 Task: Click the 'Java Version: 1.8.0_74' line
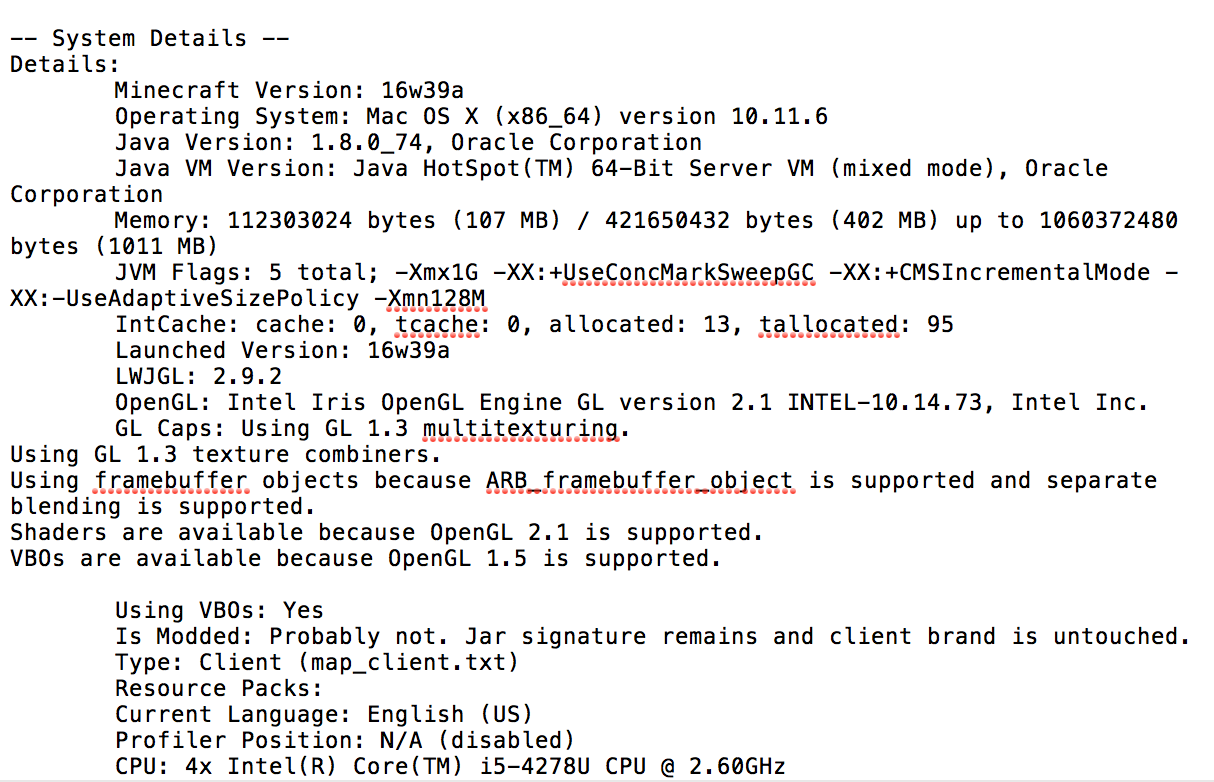(x=408, y=143)
